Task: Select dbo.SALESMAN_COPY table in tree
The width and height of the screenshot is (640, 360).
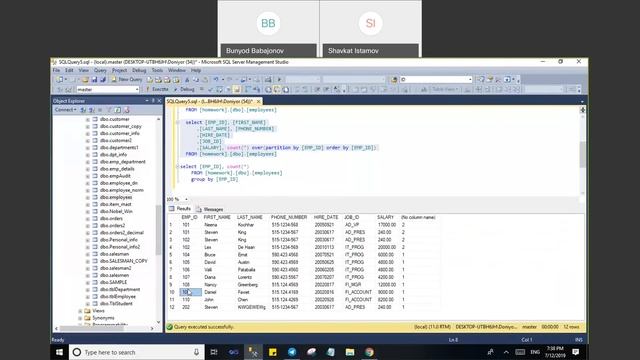Action: [123, 261]
